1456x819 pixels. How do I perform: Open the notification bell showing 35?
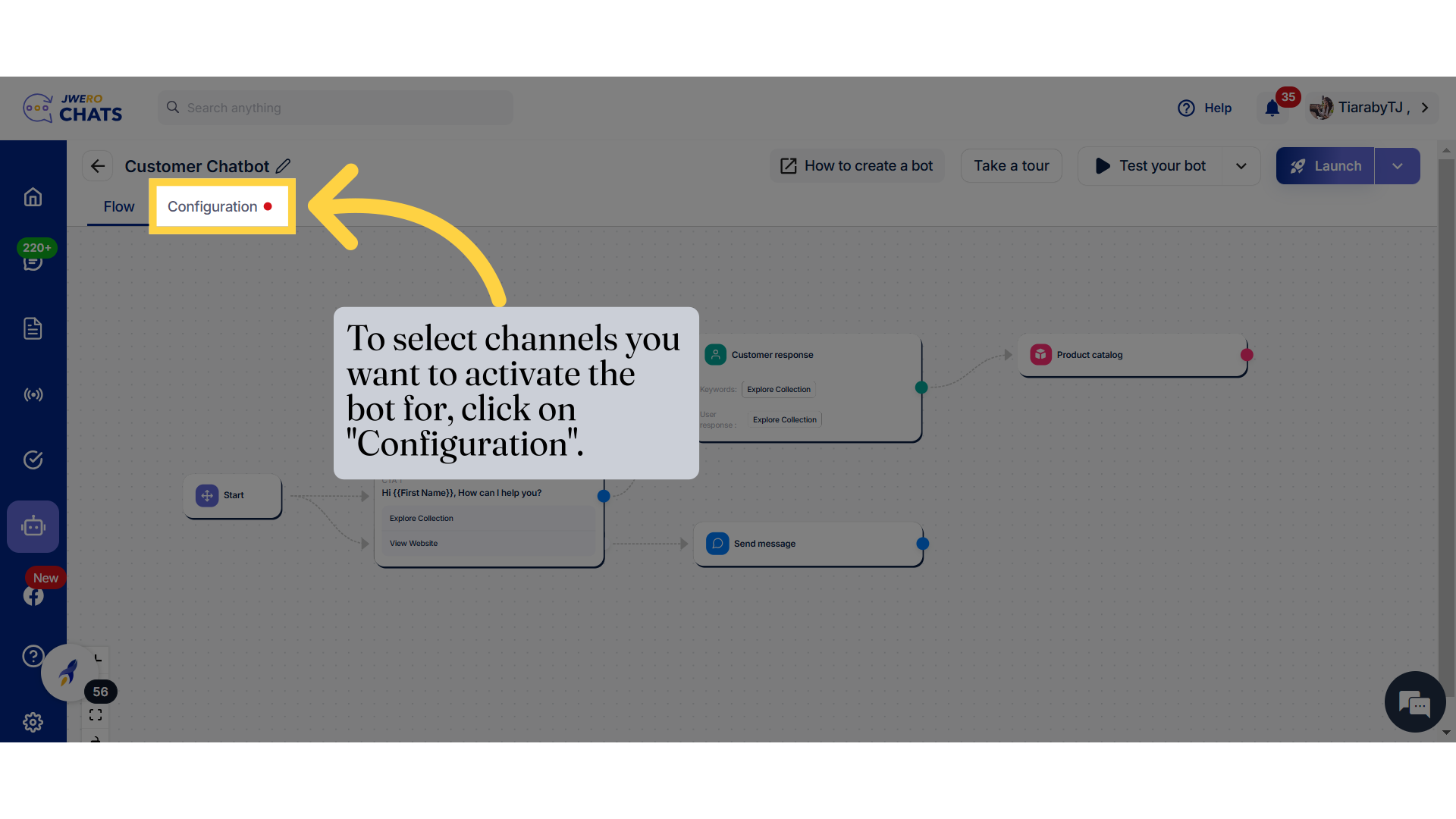[1272, 108]
